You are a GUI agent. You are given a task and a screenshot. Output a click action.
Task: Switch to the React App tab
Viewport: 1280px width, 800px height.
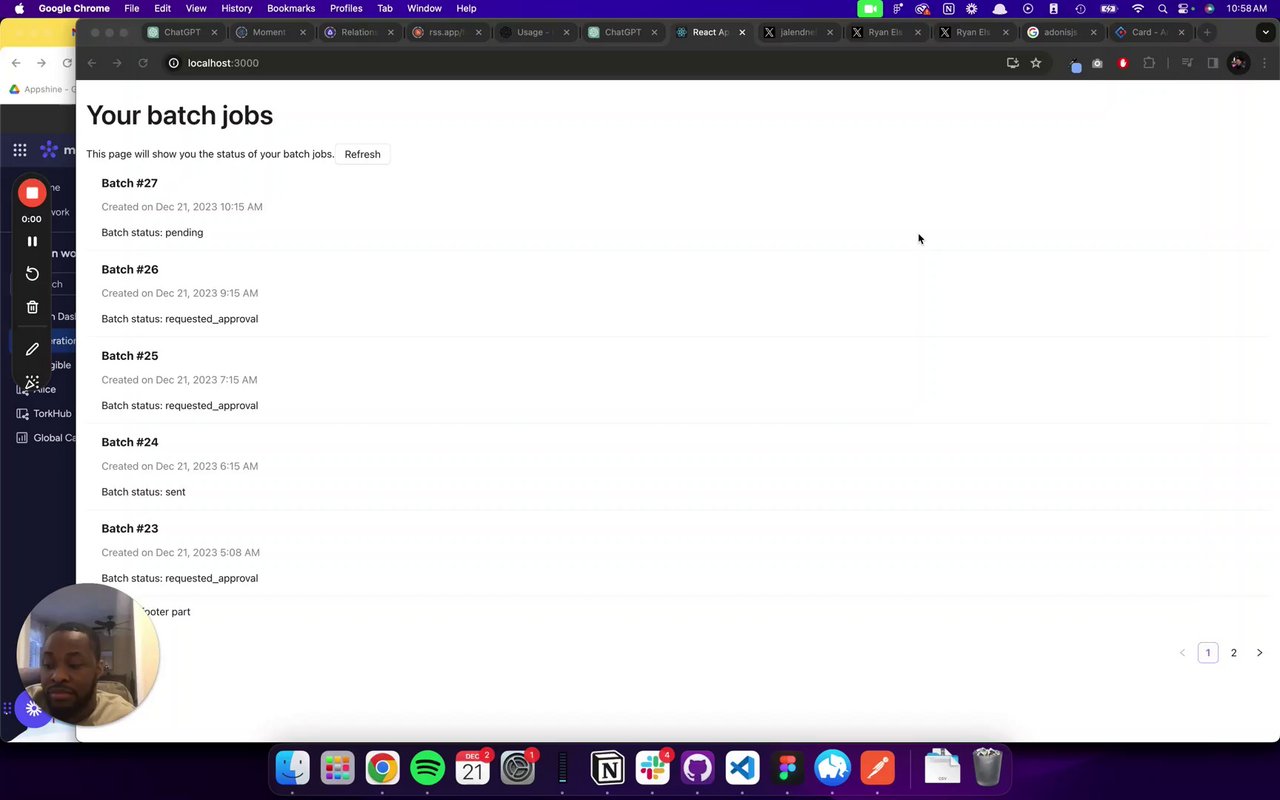coord(711,32)
